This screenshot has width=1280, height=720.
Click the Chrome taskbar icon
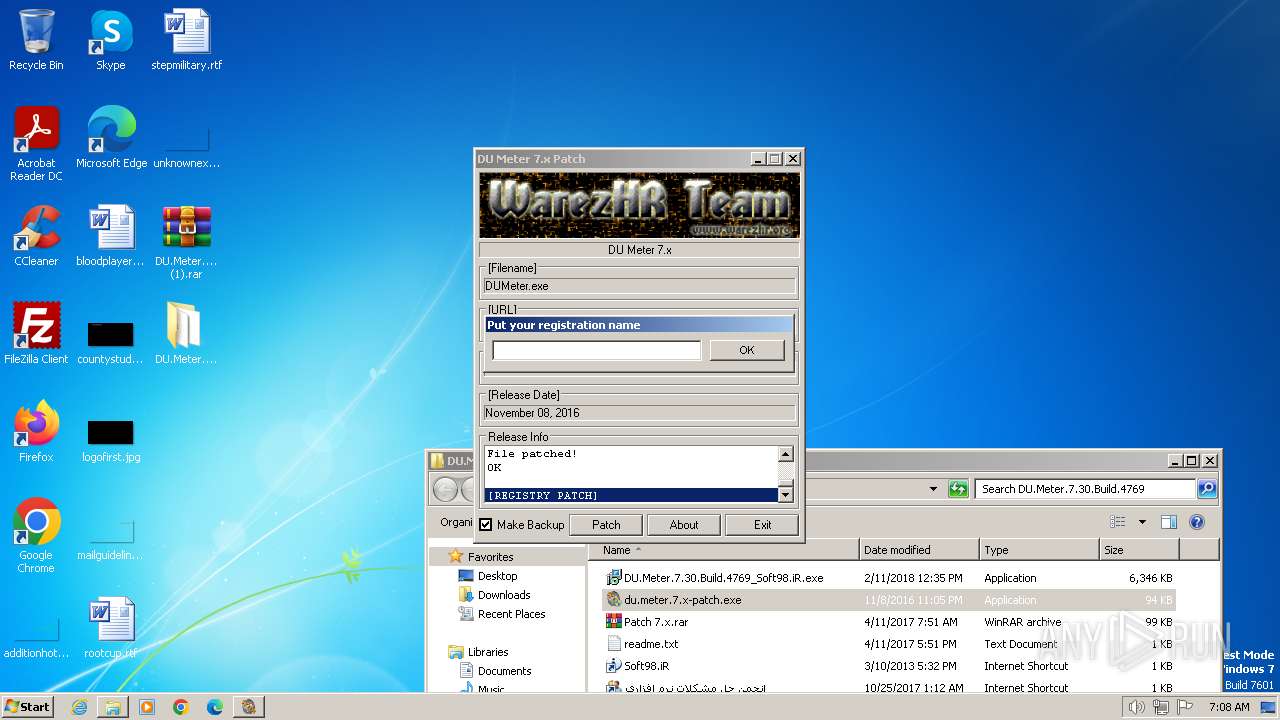tap(181, 707)
